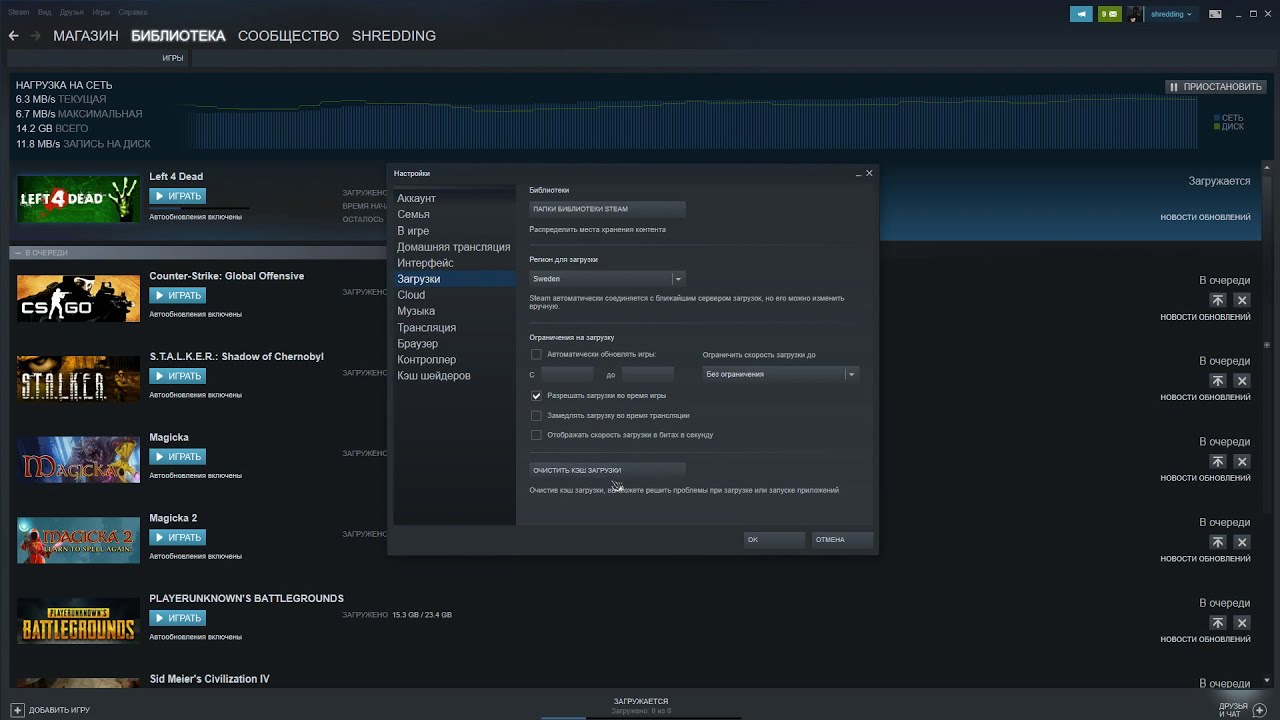Click ПАПКИ БИБЛИОТЕКИ STEAM button
Viewport: 1280px width, 720px height.
[x=607, y=209]
